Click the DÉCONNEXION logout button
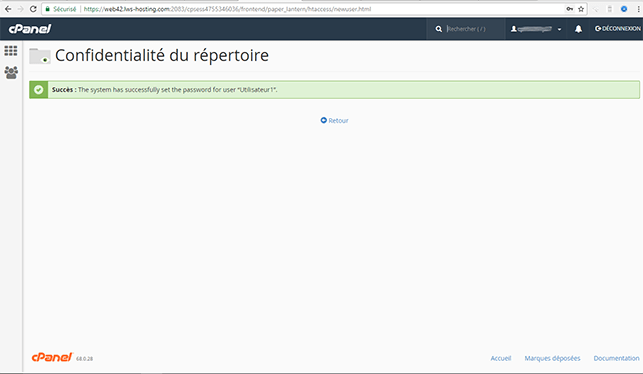 (x=618, y=28)
